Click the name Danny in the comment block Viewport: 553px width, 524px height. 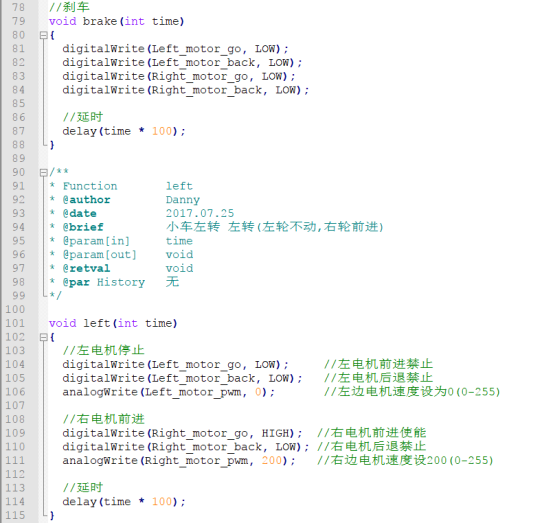(x=183, y=200)
